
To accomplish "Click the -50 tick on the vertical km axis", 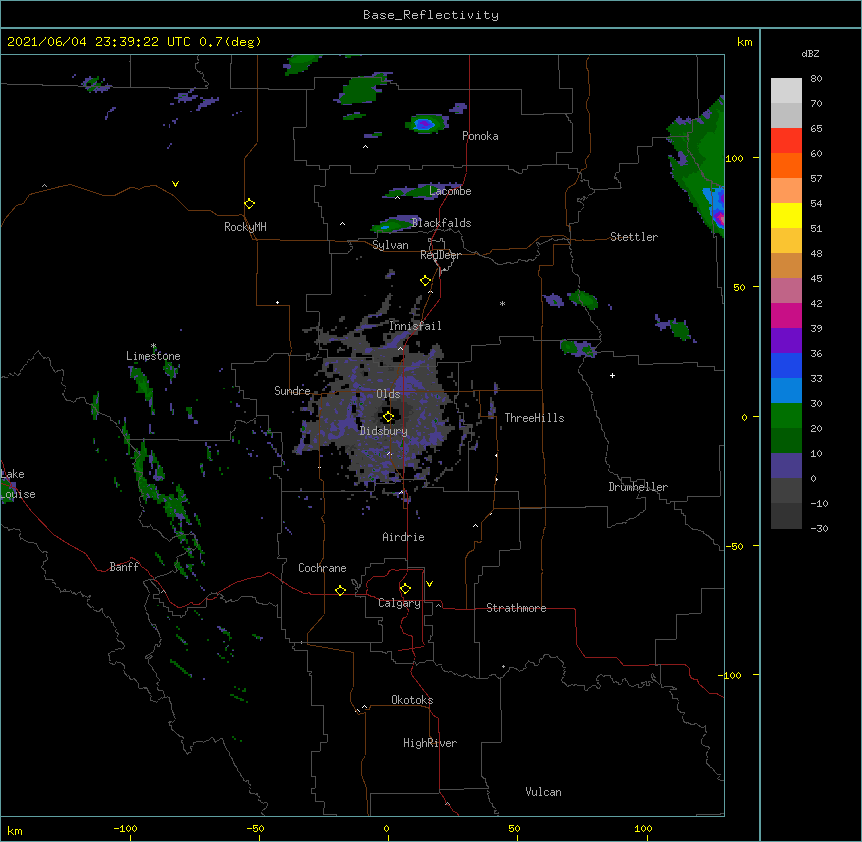I will [x=734, y=546].
